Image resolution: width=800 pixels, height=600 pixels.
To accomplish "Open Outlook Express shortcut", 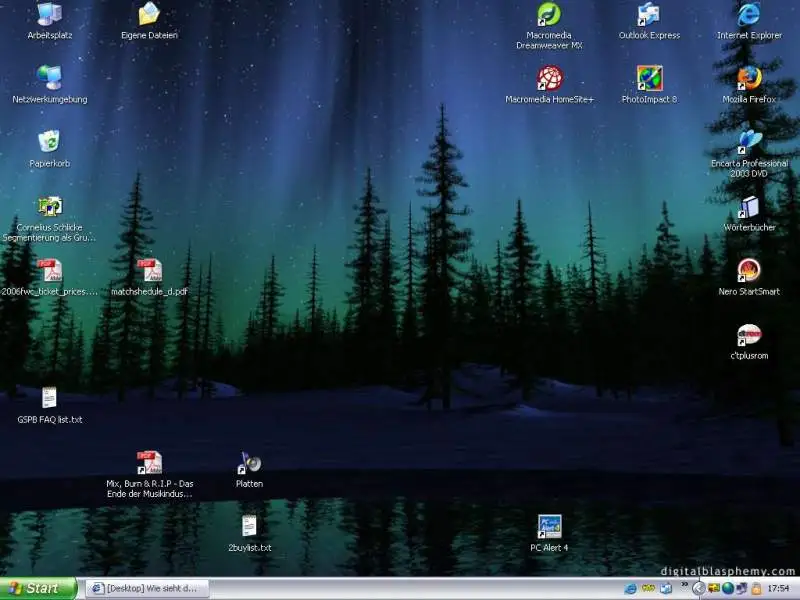I will click(x=649, y=15).
